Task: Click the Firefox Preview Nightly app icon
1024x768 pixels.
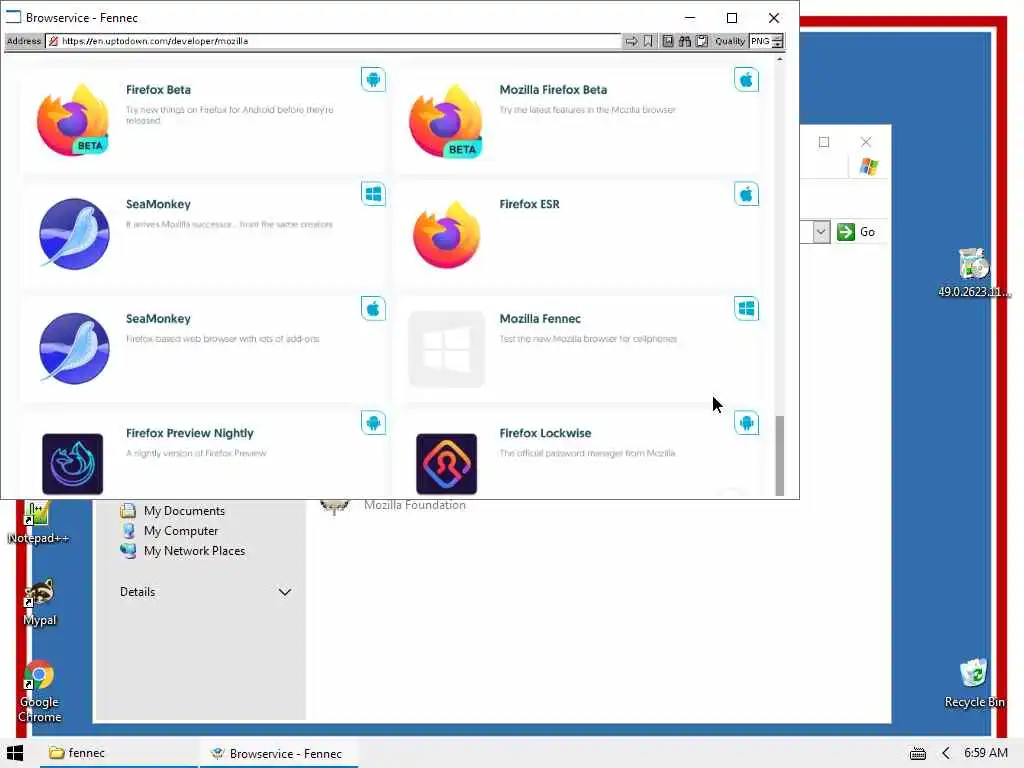Action: click(72, 464)
